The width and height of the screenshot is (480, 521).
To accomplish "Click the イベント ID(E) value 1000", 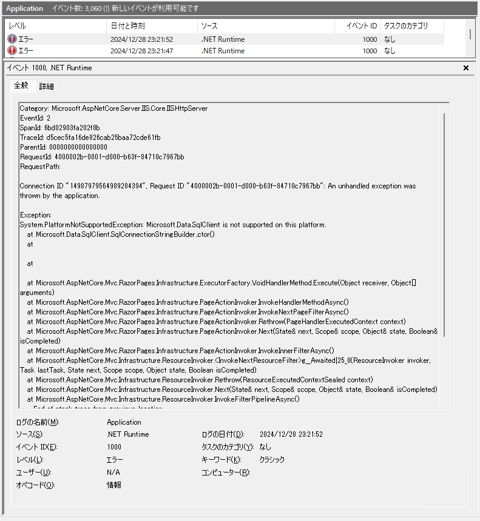I will [x=114, y=447].
